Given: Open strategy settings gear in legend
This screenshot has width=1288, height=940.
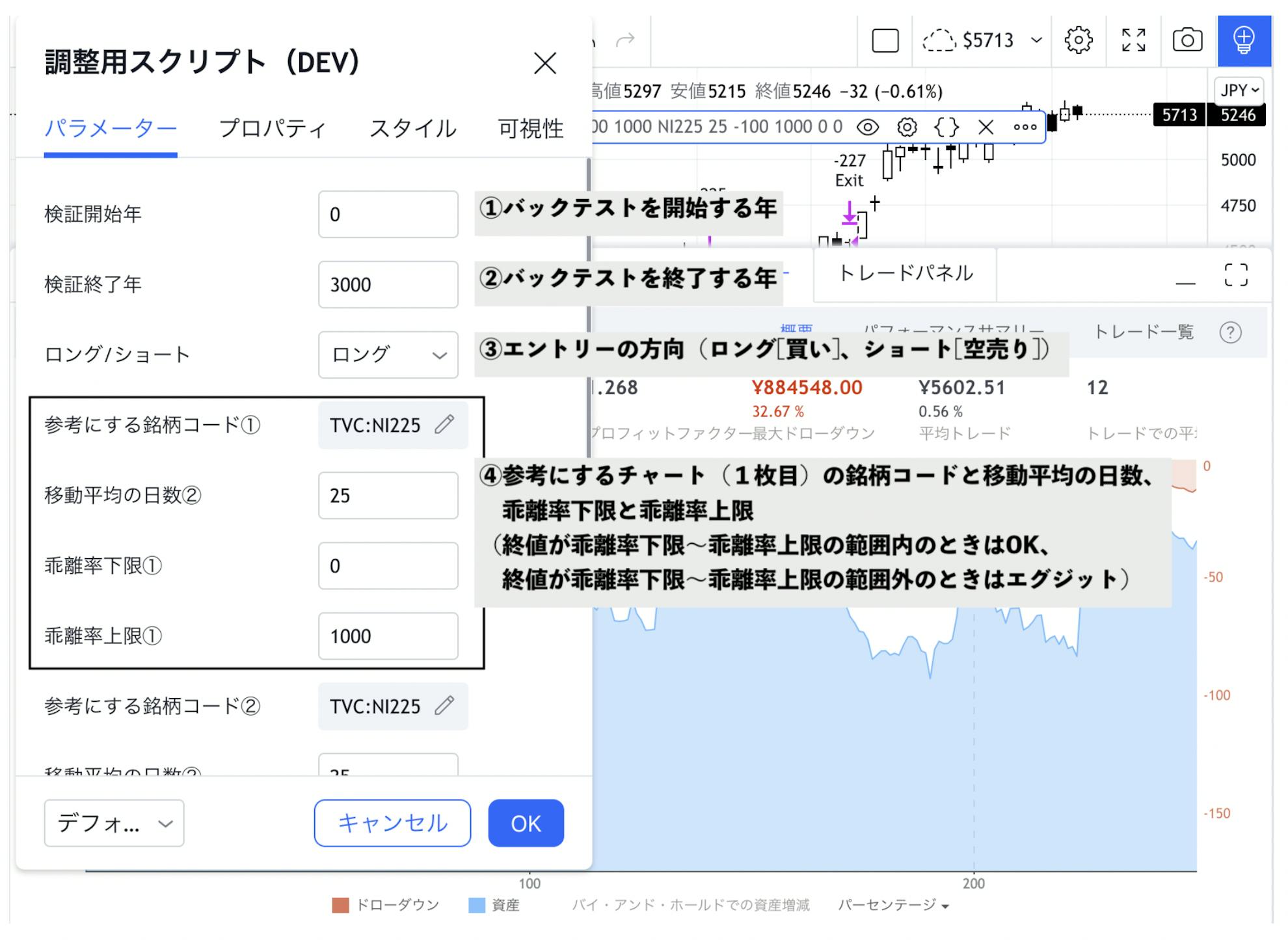Looking at the screenshot, I should pos(907,127).
